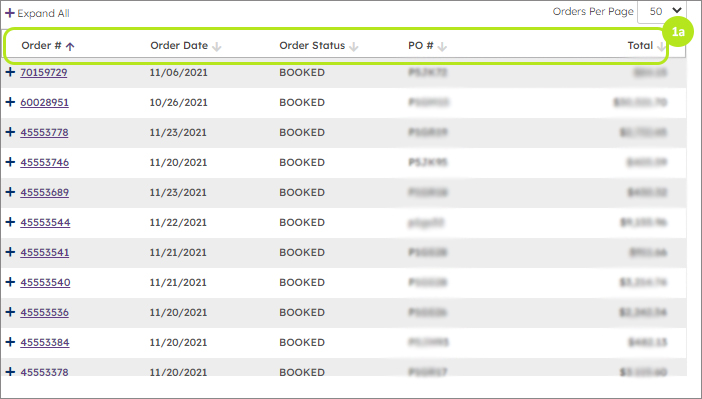This screenshot has width=702, height=399.
Task: Expand order 45553540 row
Action: point(10,282)
